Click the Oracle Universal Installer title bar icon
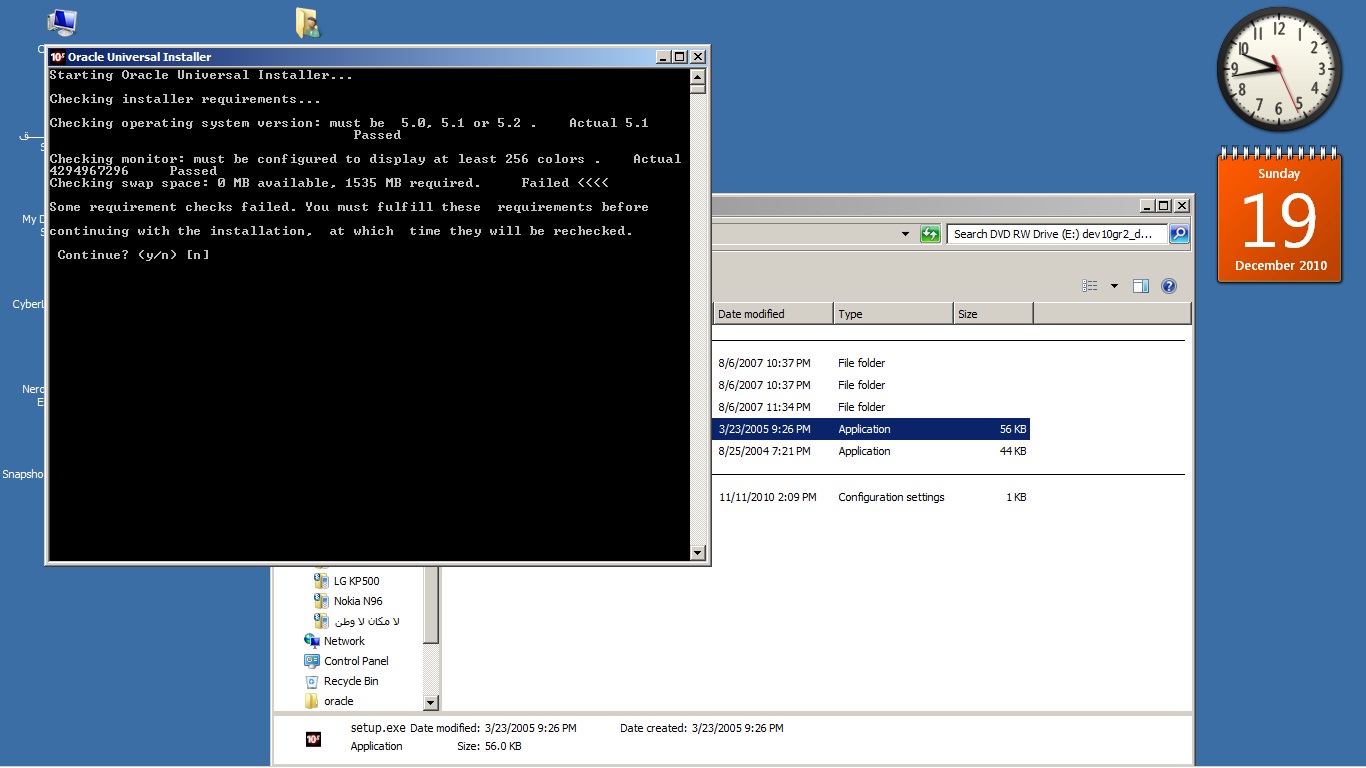Viewport: 1366px width, 768px height. point(58,57)
